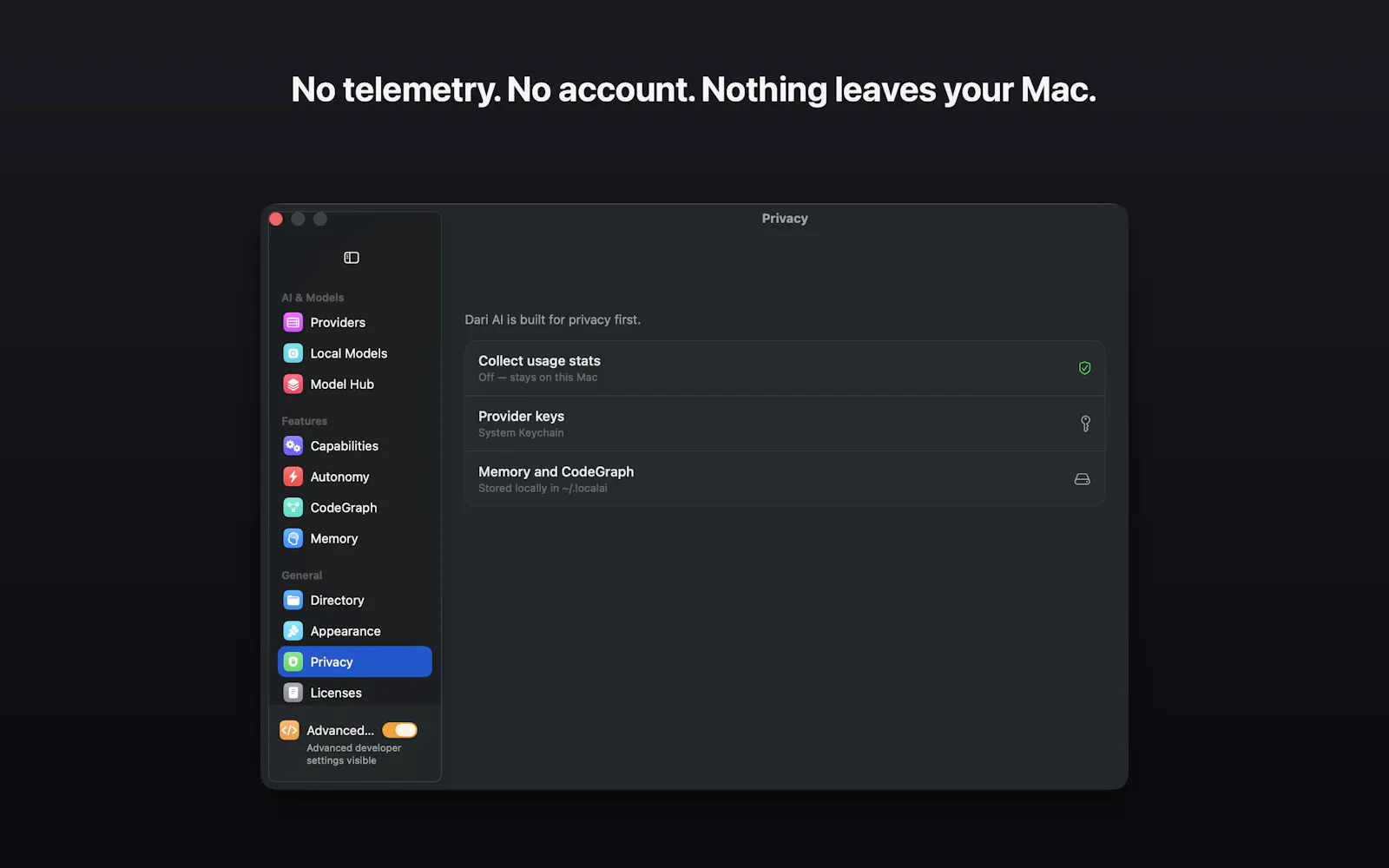Click the Collect usage stats title
Image resolution: width=1389 pixels, height=868 pixels.
539,361
